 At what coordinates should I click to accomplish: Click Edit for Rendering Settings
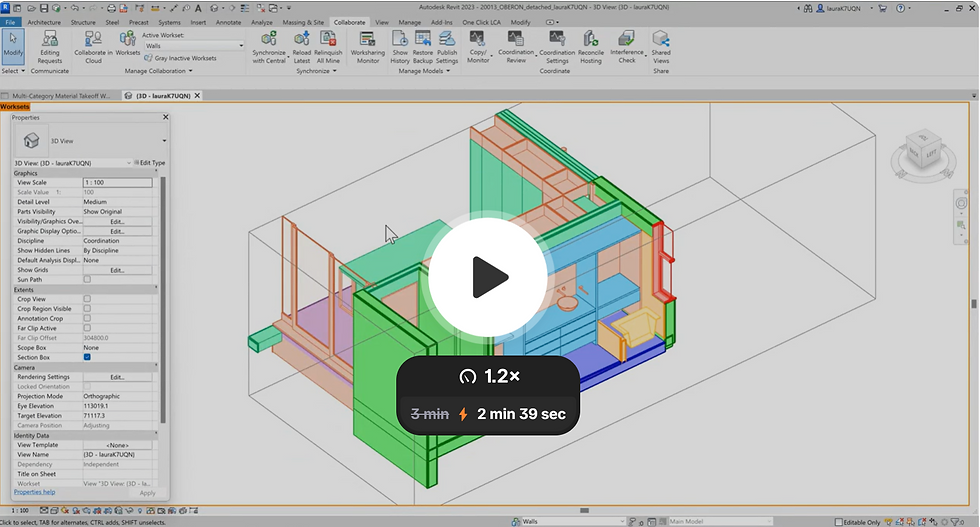coord(118,377)
